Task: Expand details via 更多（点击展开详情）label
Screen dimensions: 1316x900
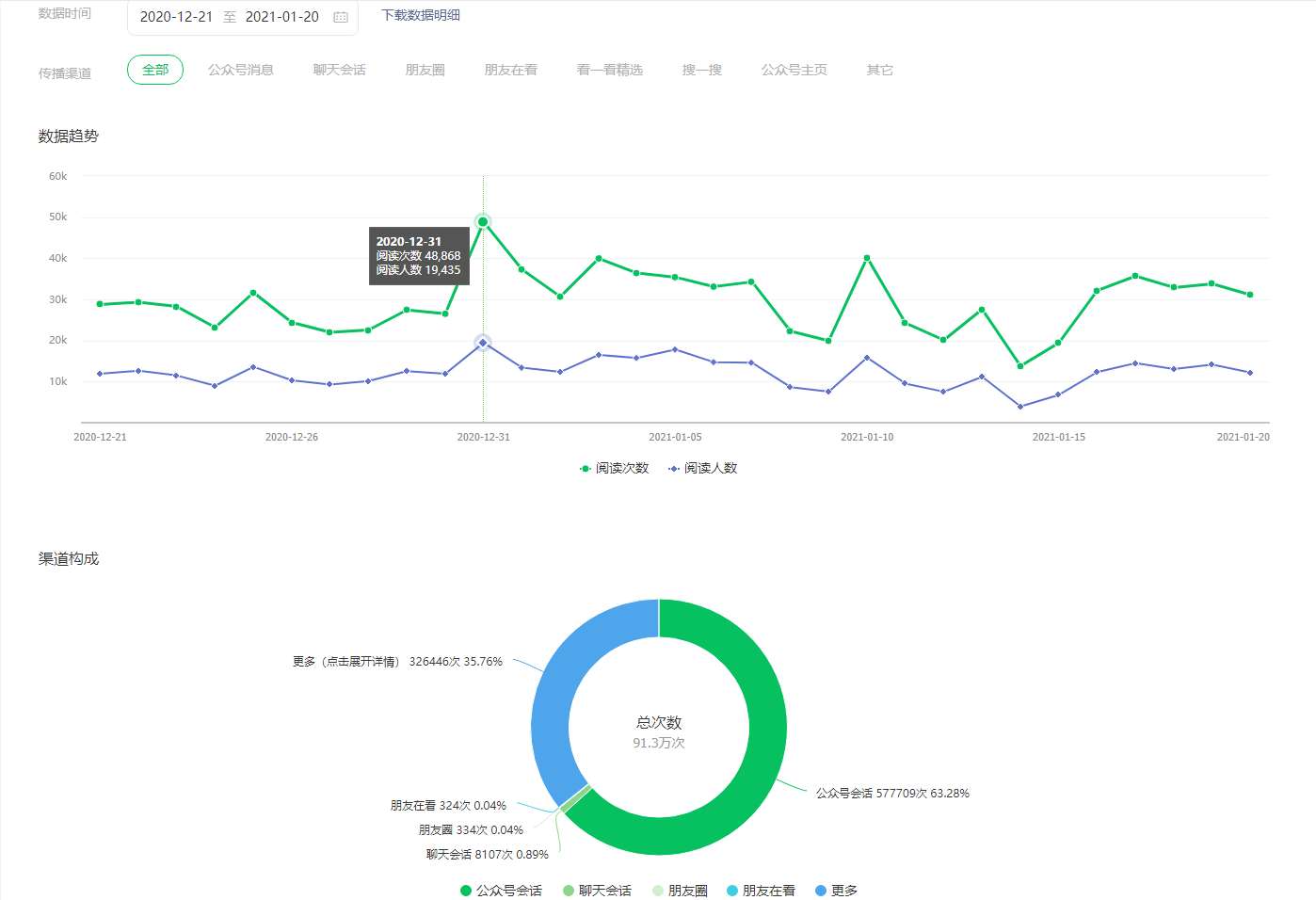Action: pyautogui.click(x=397, y=662)
